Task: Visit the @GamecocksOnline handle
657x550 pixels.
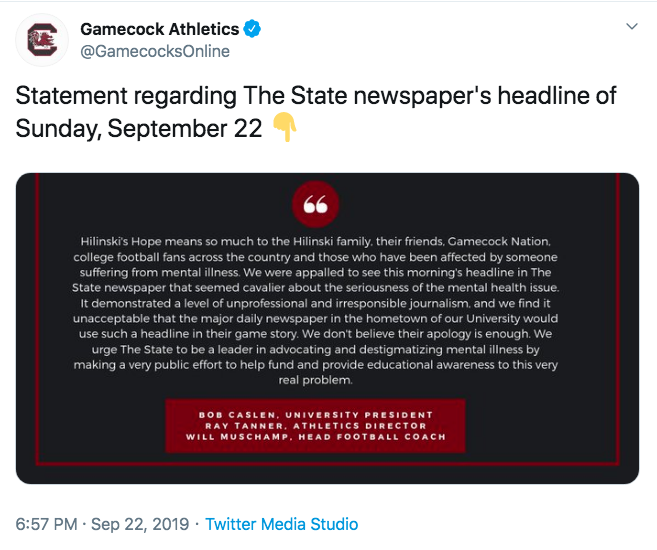Action: [155, 52]
